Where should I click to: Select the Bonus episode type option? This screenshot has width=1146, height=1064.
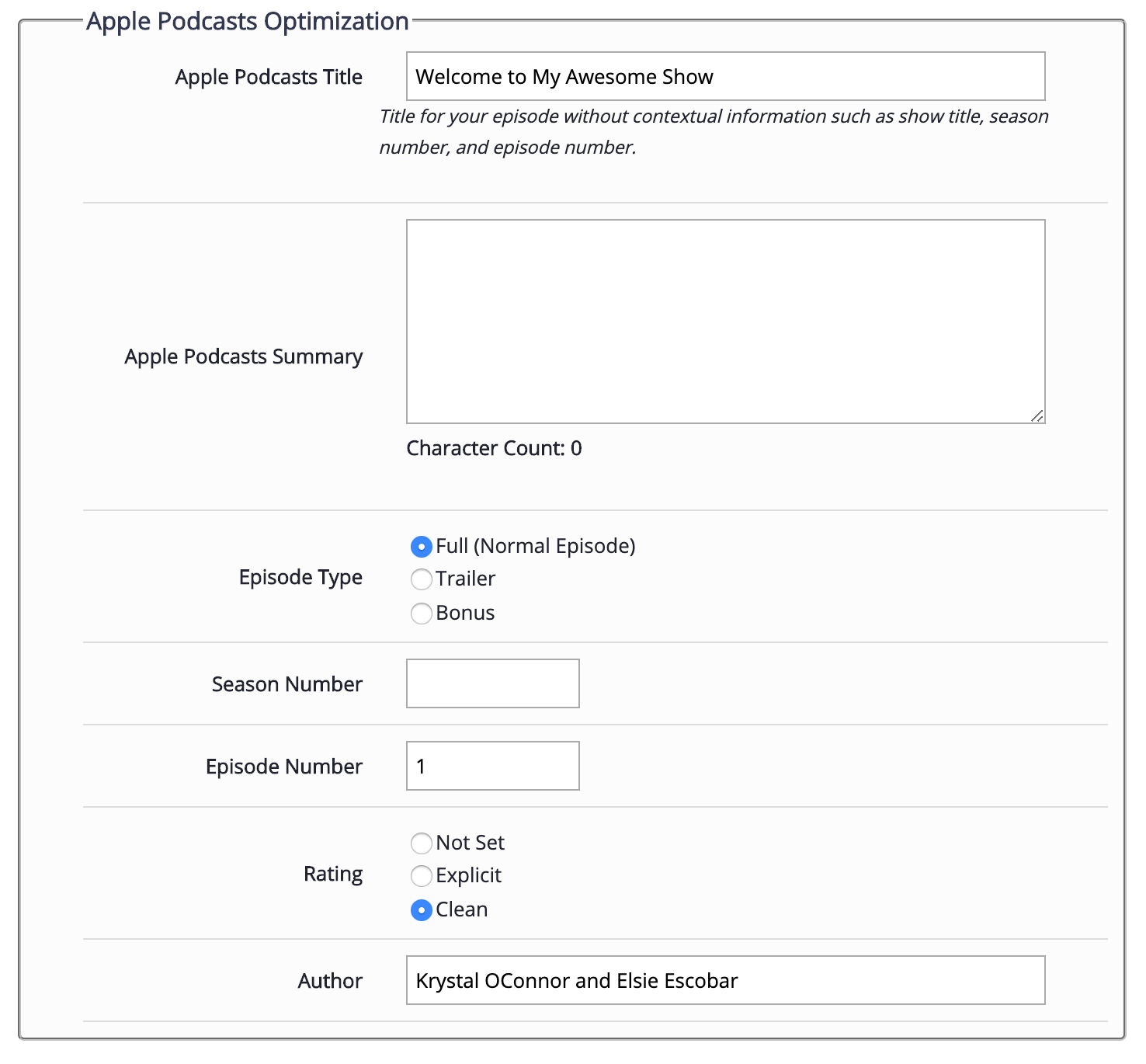[x=421, y=614]
